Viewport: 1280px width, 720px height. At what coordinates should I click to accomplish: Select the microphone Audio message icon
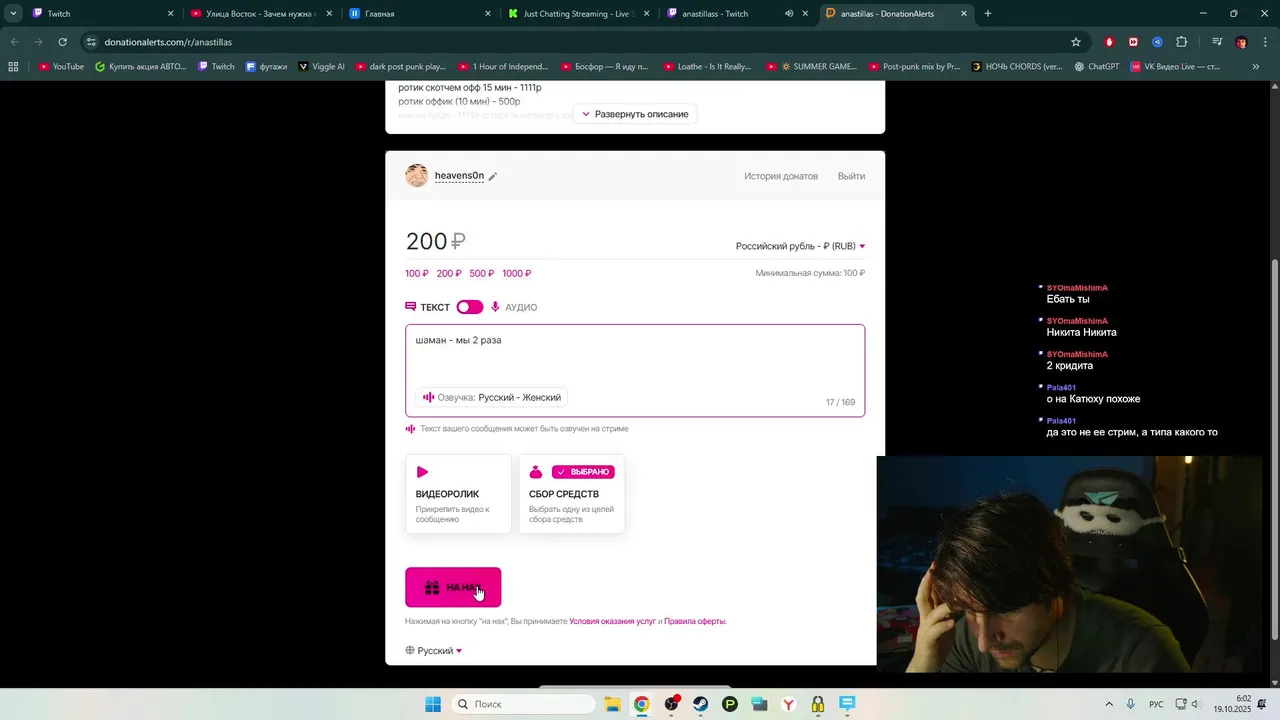[x=495, y=307]
